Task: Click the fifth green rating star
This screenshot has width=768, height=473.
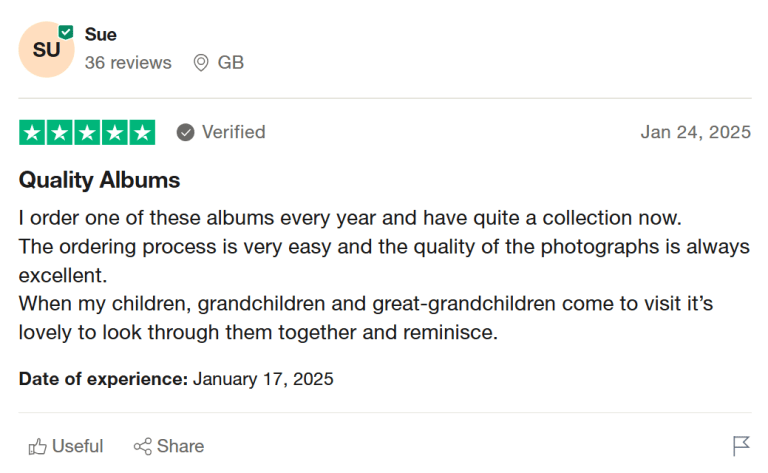Action: tap(142, 132)
